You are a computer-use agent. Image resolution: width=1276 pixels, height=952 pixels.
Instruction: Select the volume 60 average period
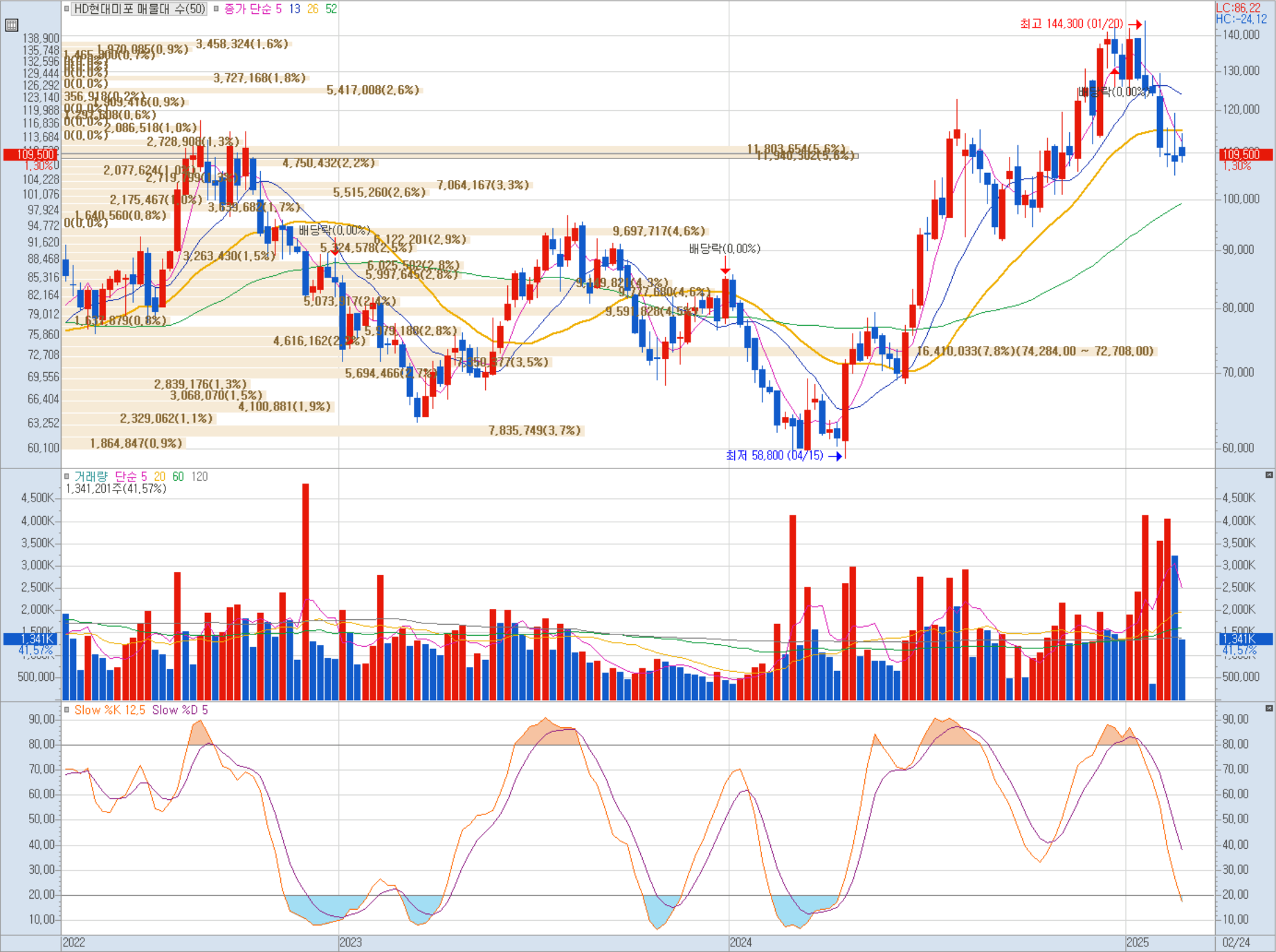pyautogui.click(x=179, y=477)
